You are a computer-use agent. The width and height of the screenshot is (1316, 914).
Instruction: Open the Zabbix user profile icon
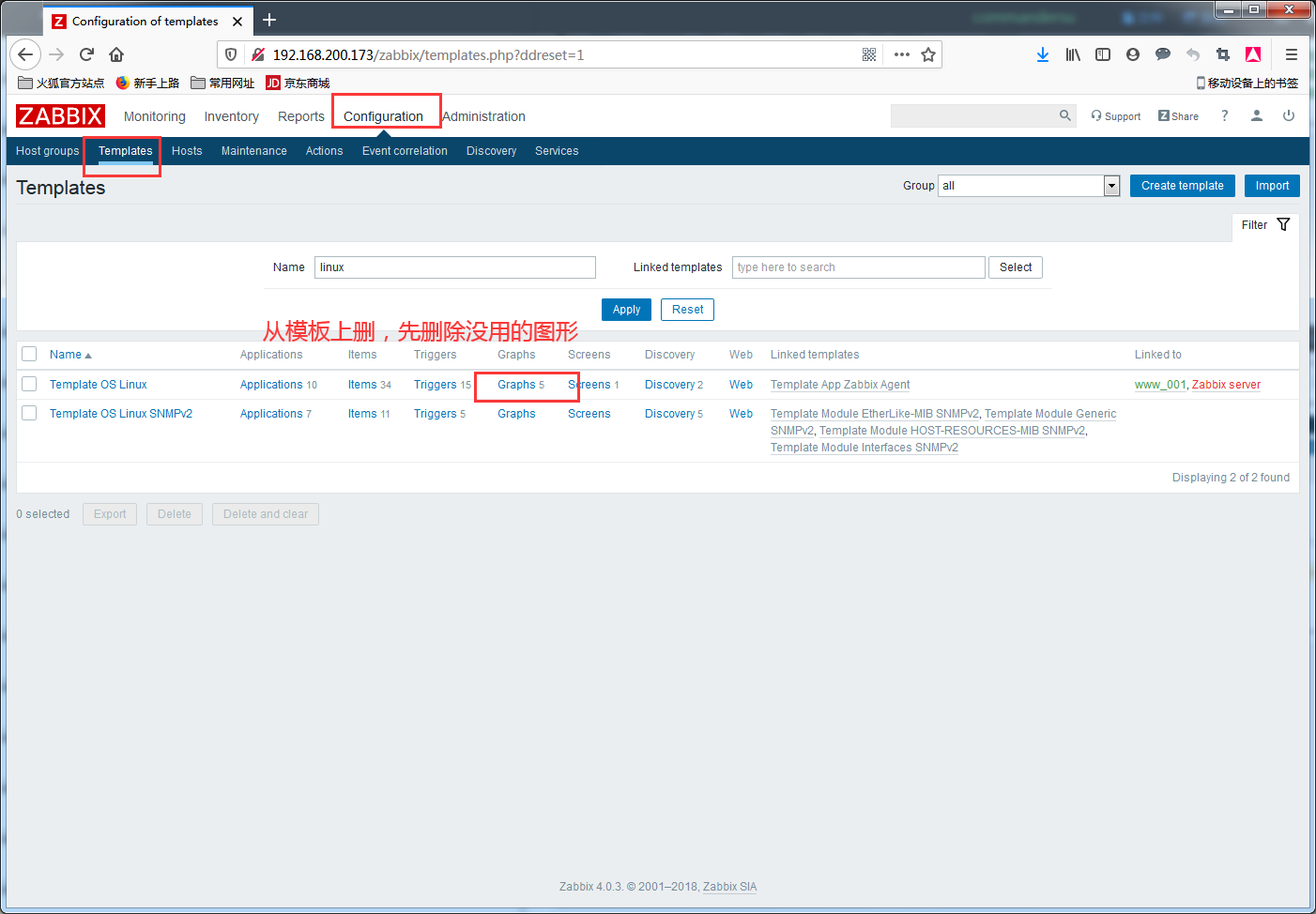pos(1257,115)
